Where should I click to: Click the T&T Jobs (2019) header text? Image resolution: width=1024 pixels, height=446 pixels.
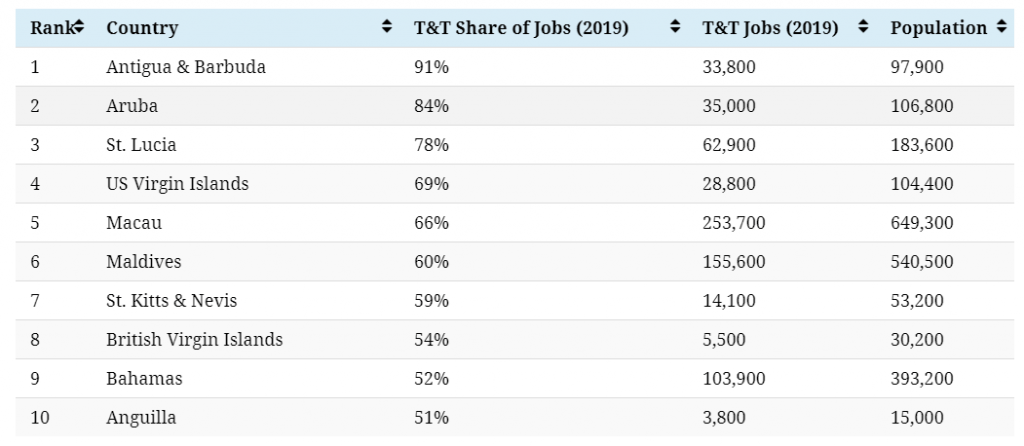click(x=770, y=28)
